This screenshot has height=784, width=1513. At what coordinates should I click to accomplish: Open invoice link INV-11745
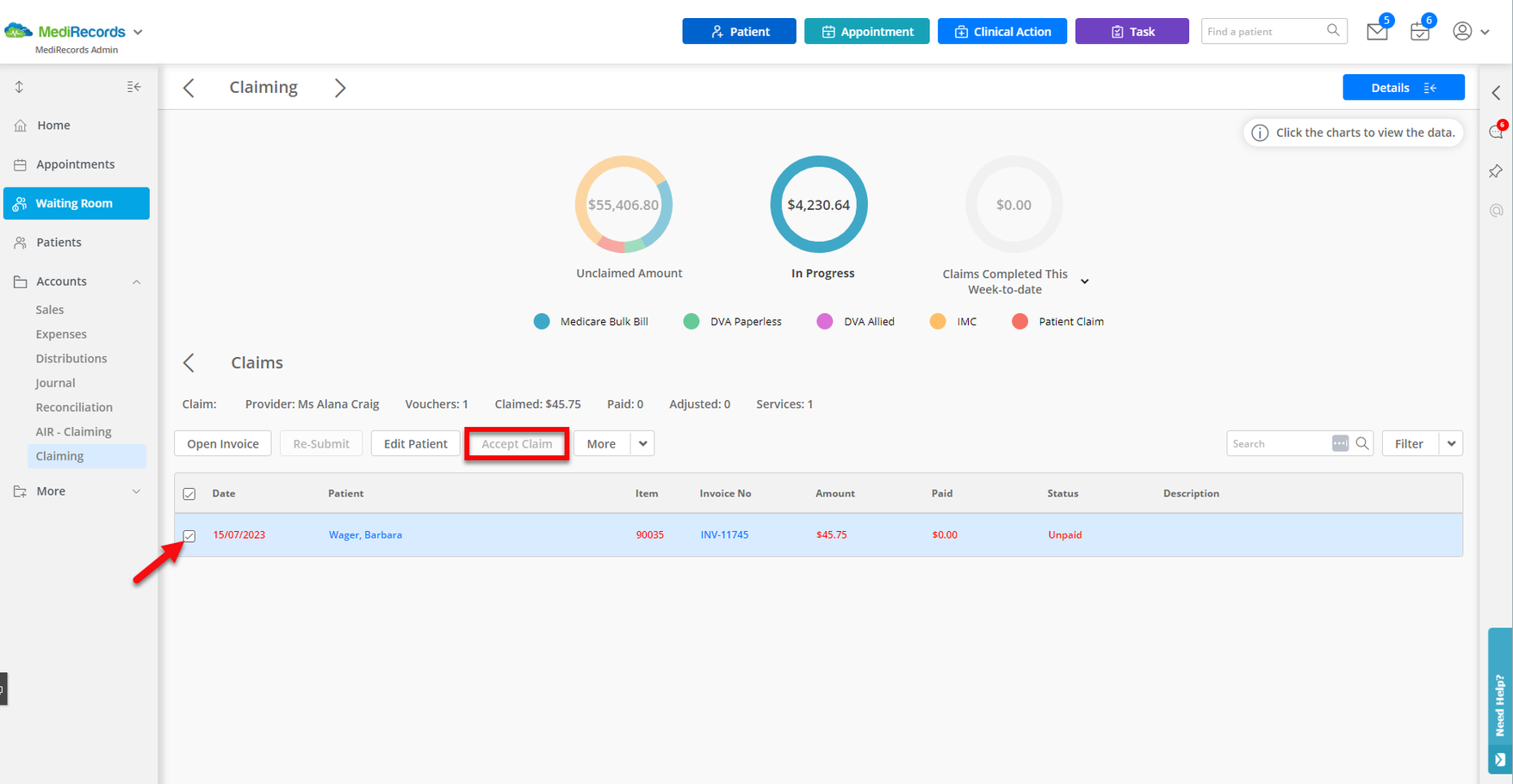(724, 535)
